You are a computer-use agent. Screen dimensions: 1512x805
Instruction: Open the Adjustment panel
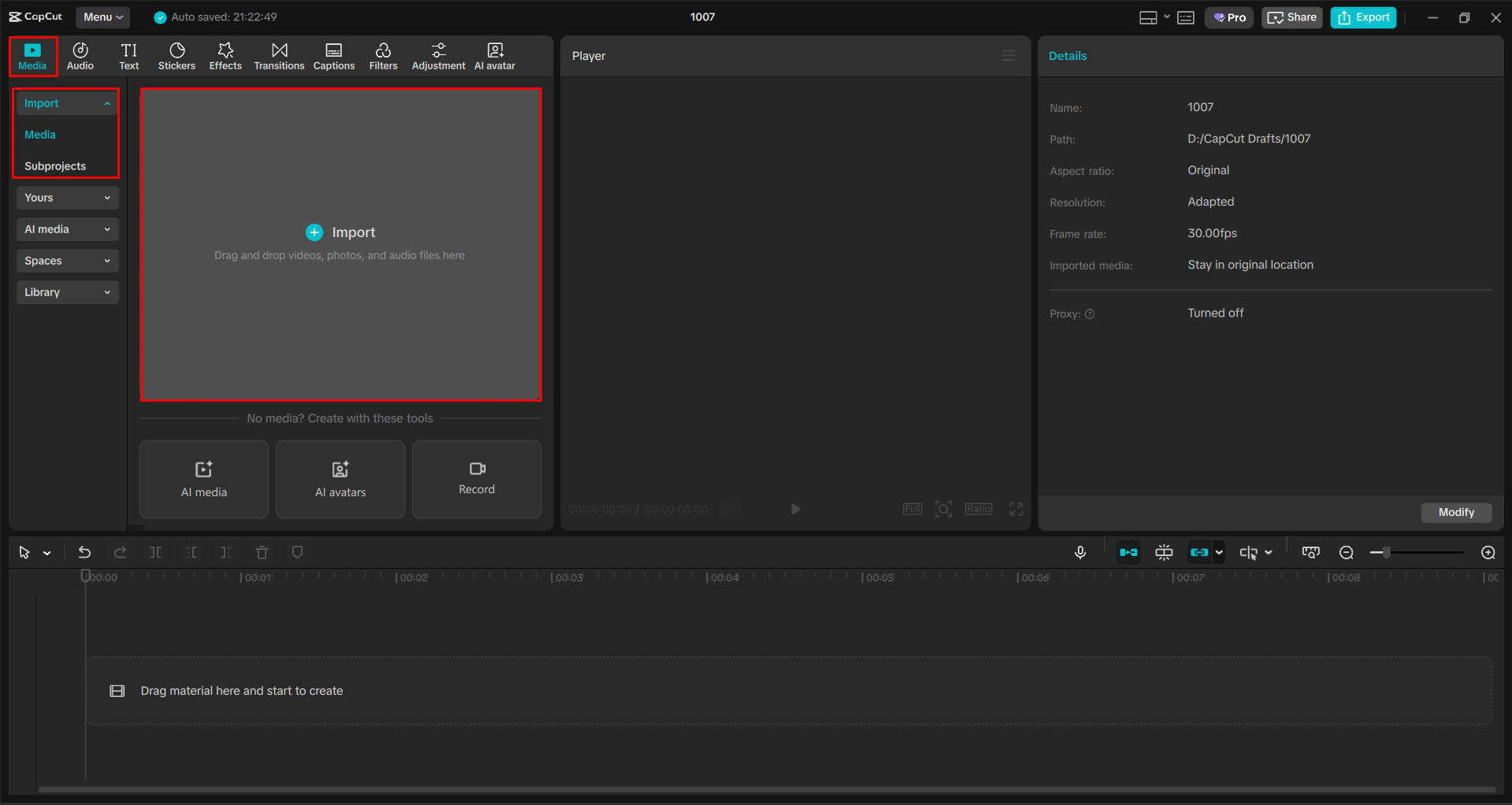pyautogui.click(x=438, y=57)
